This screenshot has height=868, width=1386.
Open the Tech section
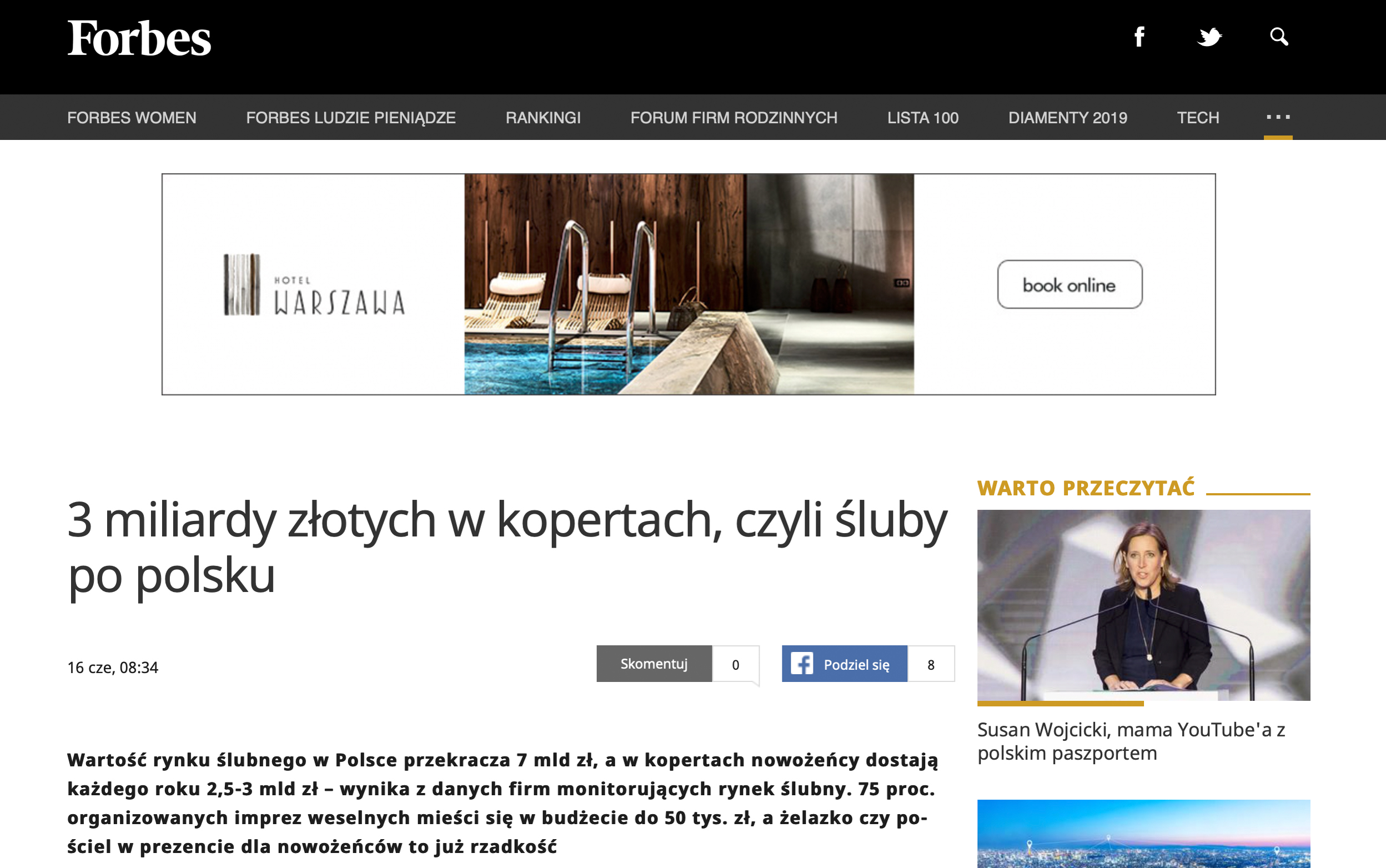click(1198, 118)
